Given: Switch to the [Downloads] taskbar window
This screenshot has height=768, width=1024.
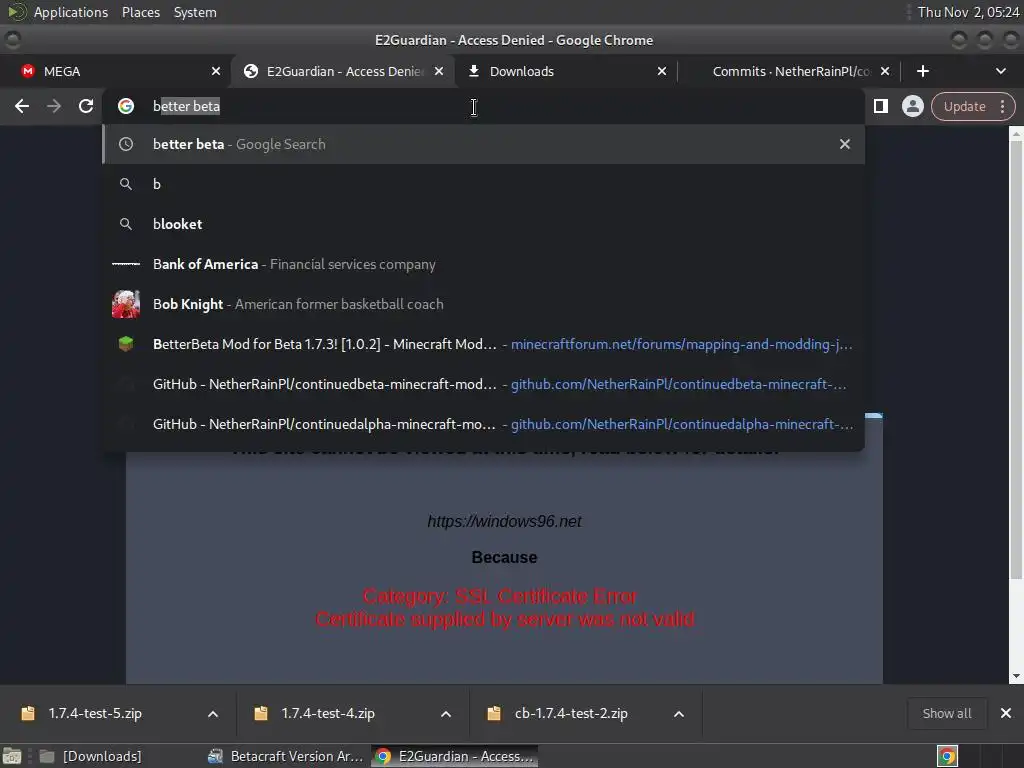Looking at the screenshot, I should [x=90, y=756].
